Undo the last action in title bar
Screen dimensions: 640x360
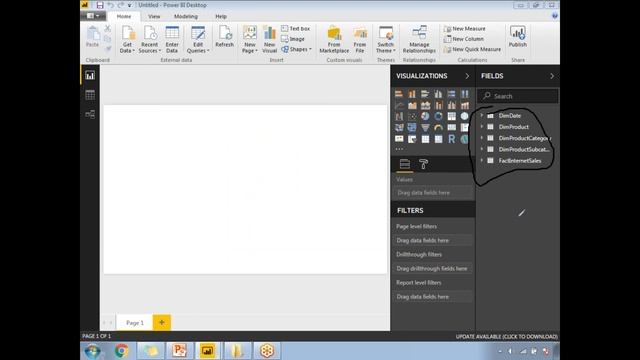111,5
